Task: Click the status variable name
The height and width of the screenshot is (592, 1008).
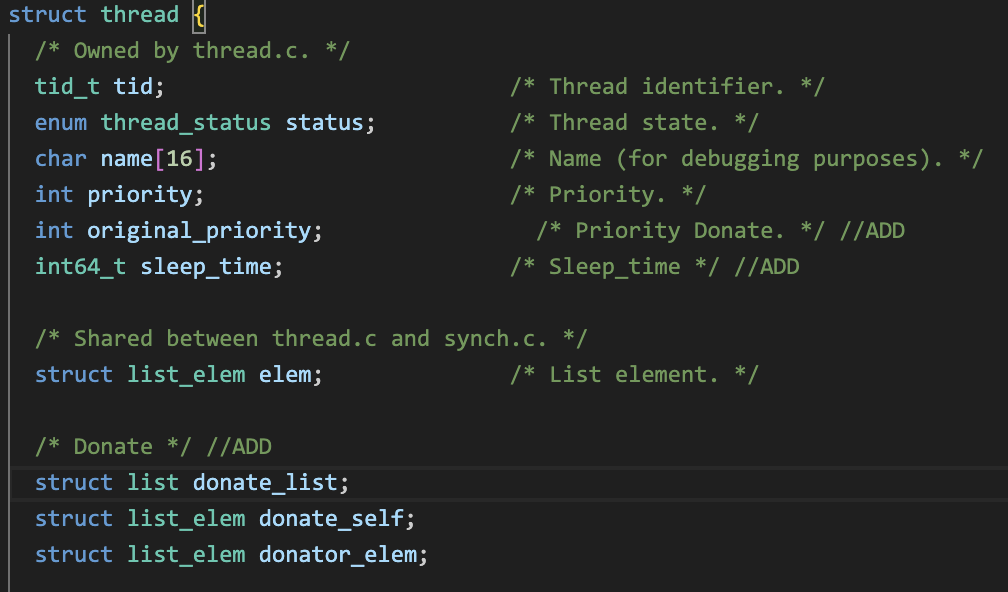Action: coord(325,123)
